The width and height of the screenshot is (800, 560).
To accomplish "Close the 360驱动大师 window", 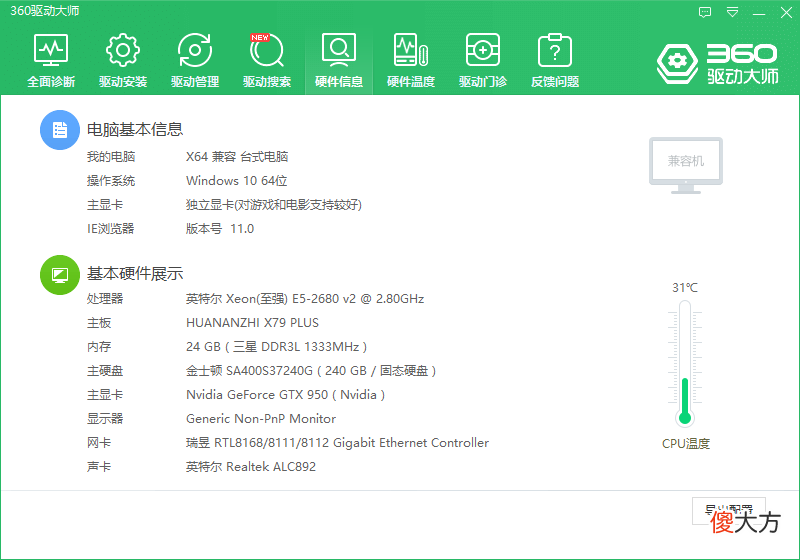I will click(786, 12).
